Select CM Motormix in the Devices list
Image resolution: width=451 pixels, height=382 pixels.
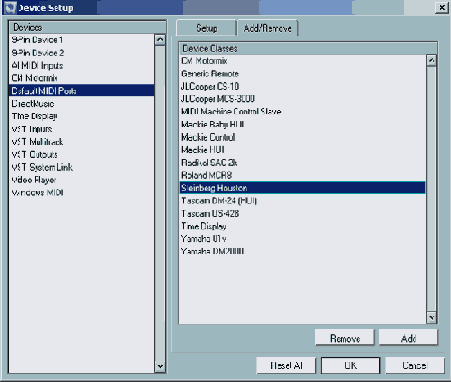point(82,78)
